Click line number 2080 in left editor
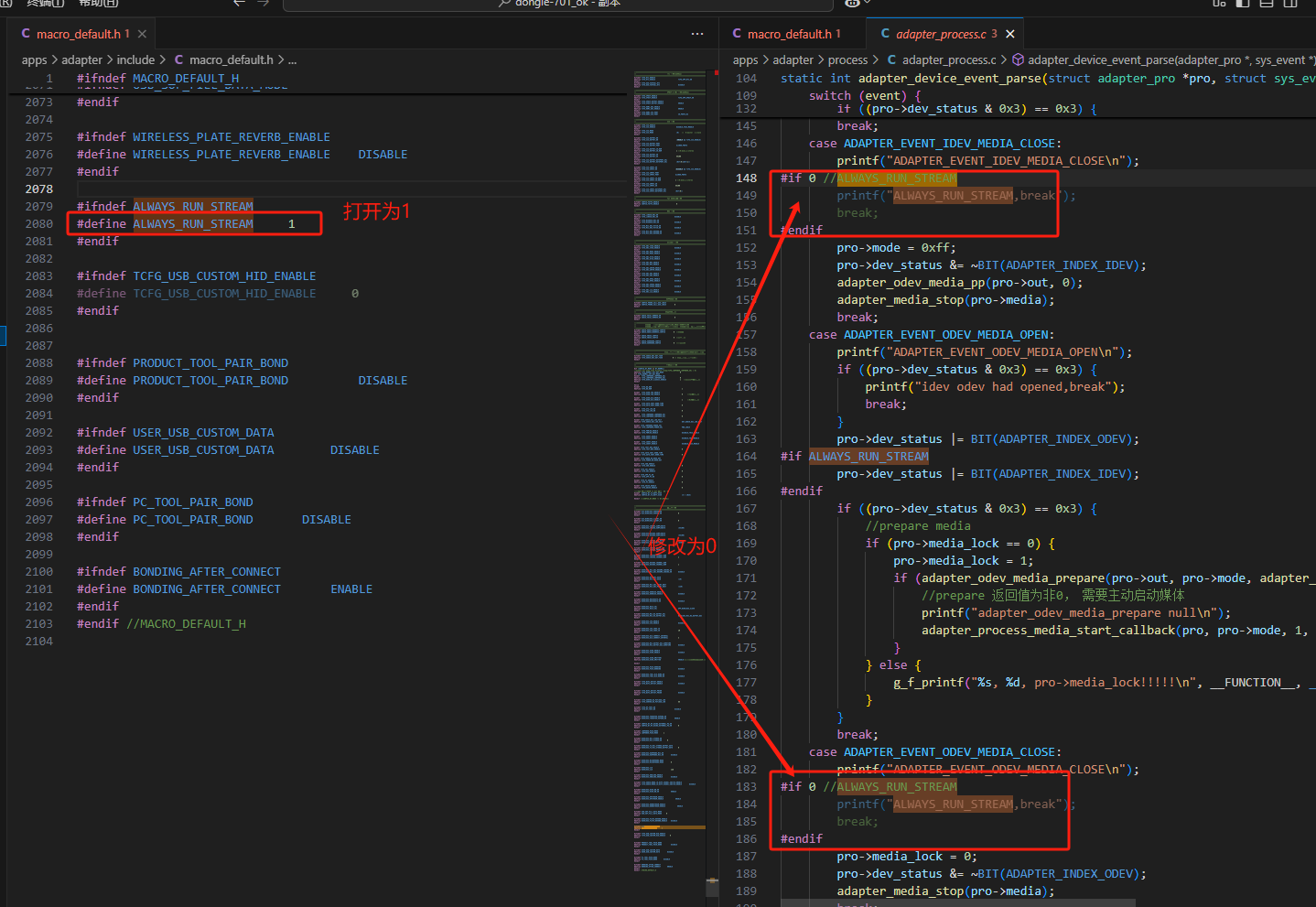 pyautogui.click(x=39, y=223)
